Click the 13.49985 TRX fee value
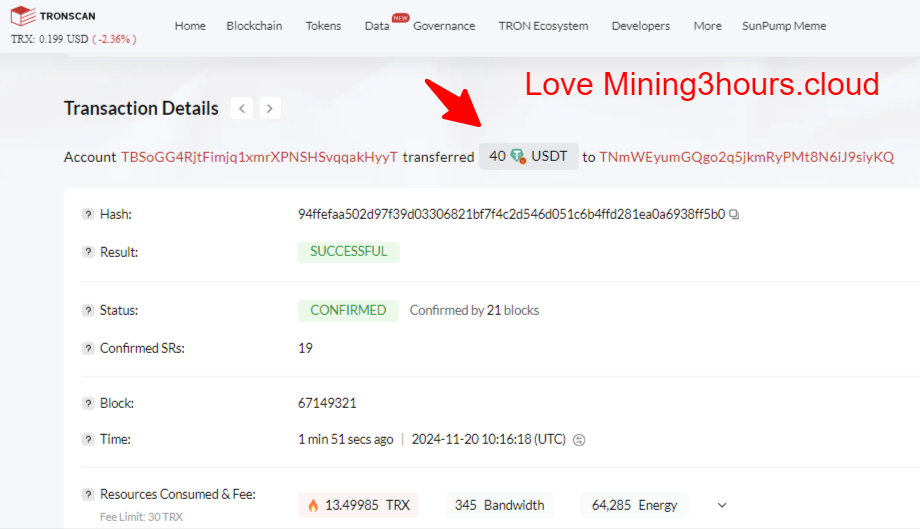Screen dimensions: 920x529 (358, 505)
